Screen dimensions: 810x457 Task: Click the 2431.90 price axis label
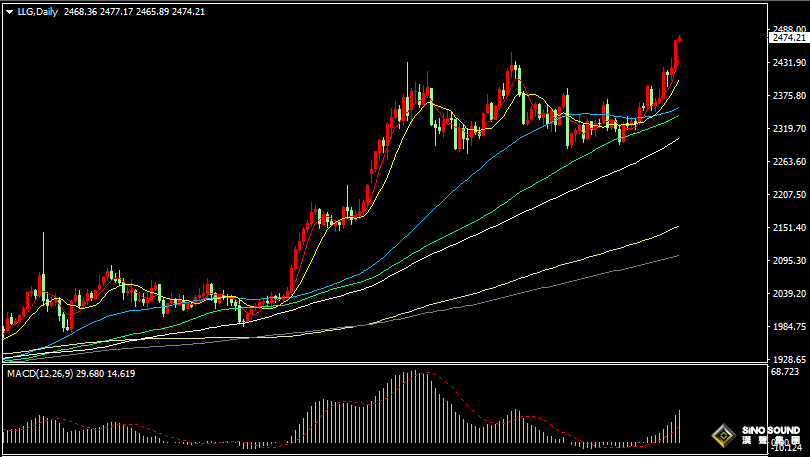(788, 63)
